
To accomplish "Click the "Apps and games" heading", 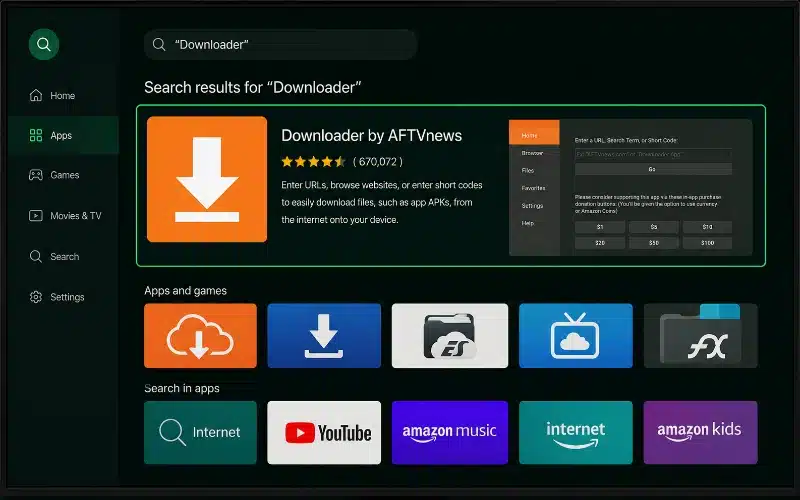I will click(185, 291).
